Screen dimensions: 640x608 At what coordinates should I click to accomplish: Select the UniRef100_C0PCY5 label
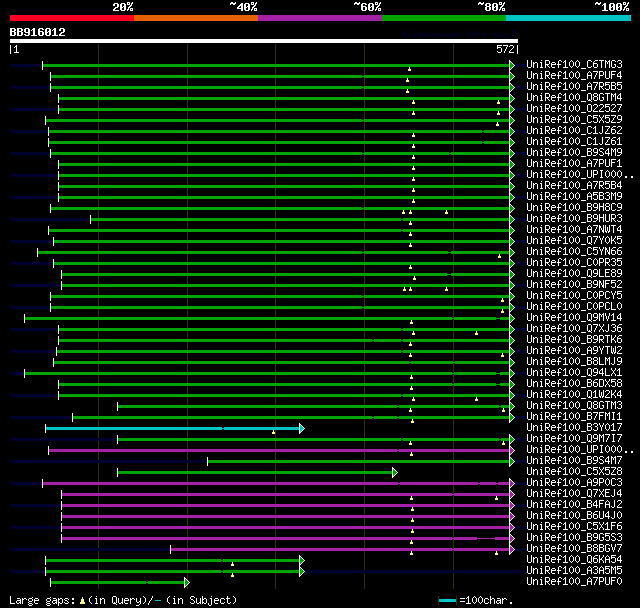(574, 296)
